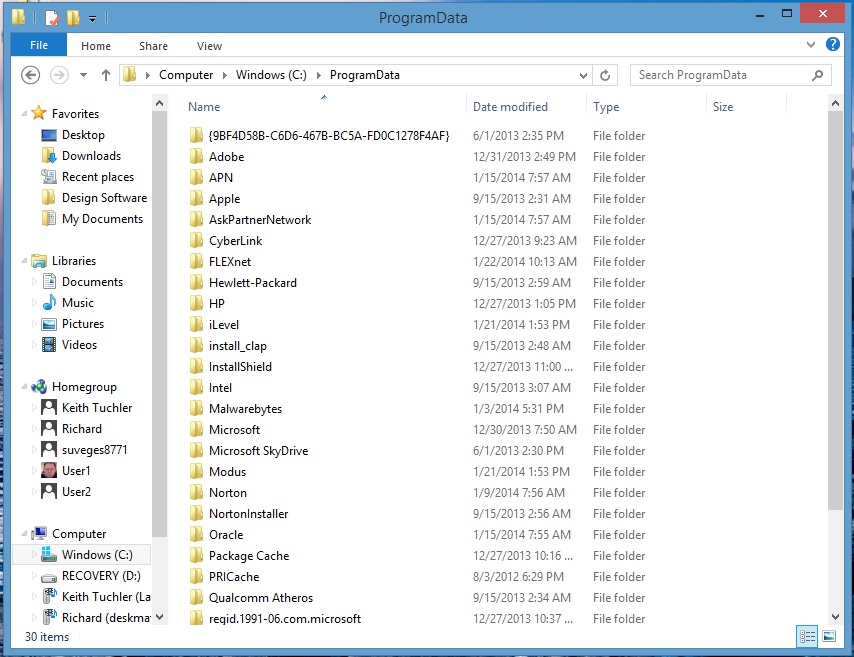
Task: Select the Malwarebytes folder icon
Action: pos(197,409)
